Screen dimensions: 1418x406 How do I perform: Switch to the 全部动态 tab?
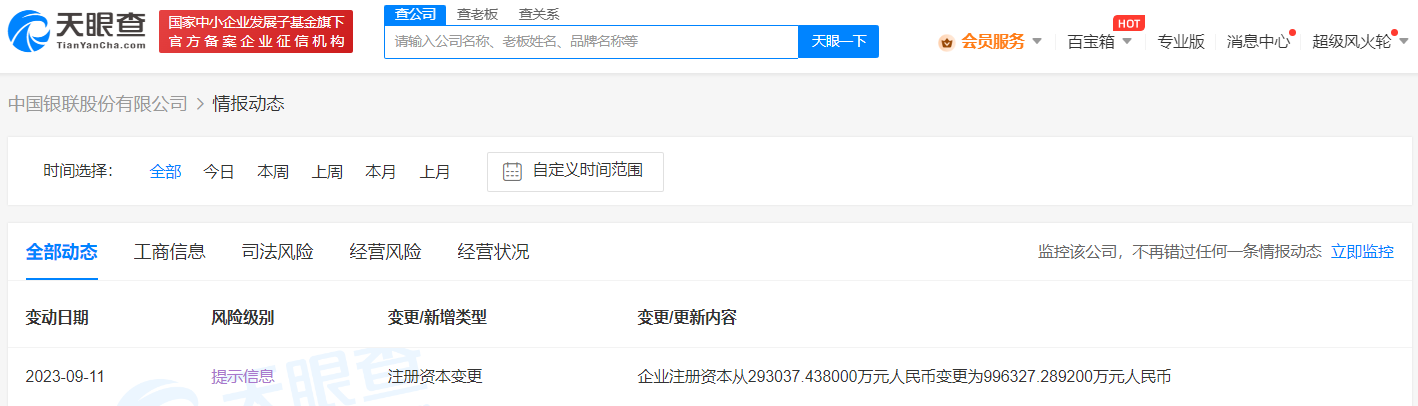[62, 252]
